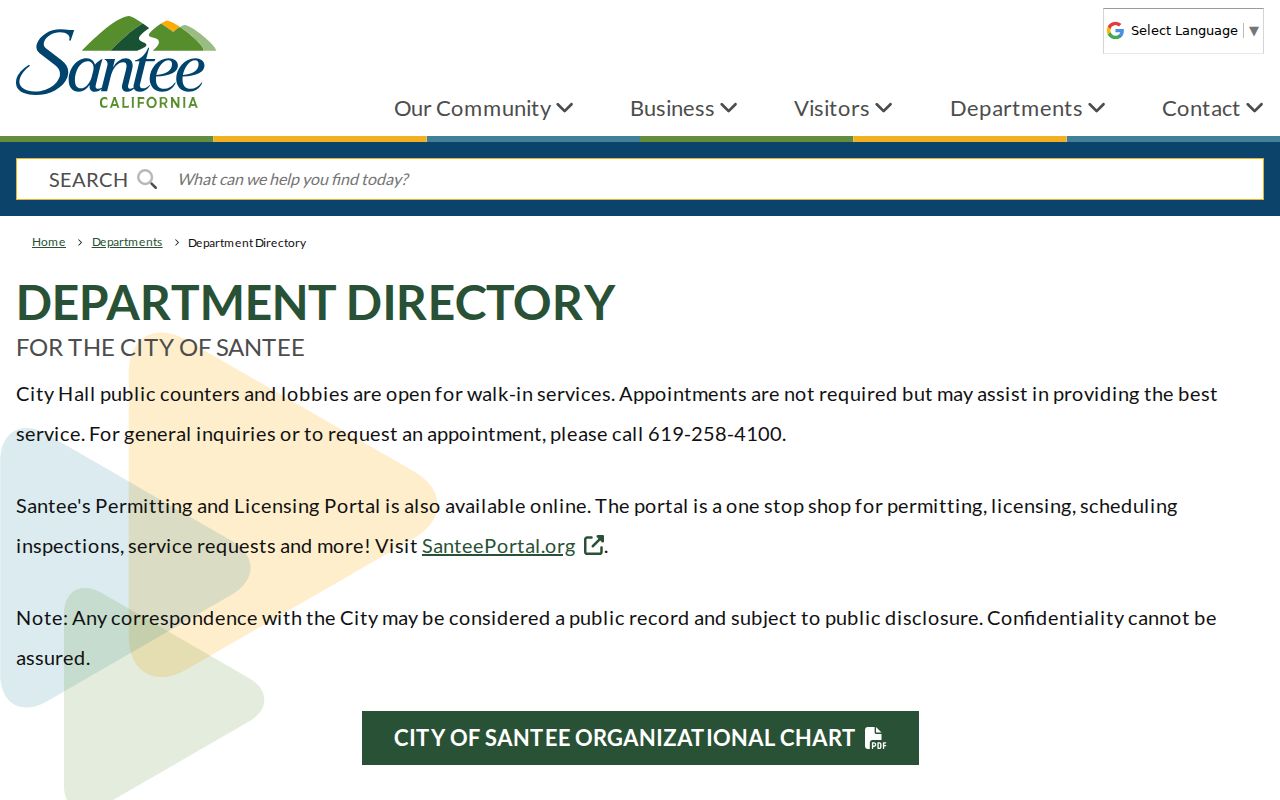Click the Google logo icon in language selector

[x=1115, y=30]
